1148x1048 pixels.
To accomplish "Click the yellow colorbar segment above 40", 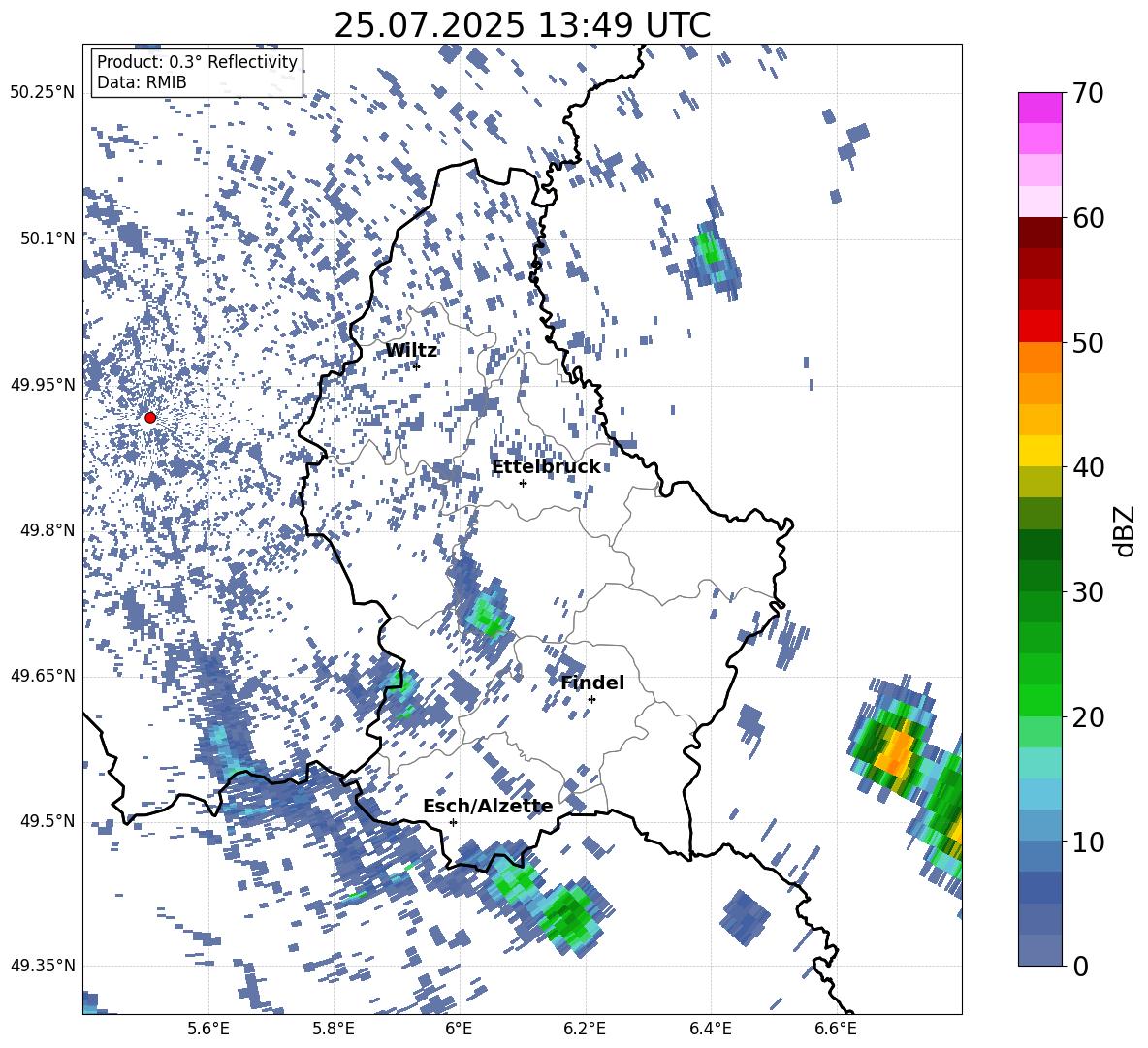I will [x=1039, y=452].
